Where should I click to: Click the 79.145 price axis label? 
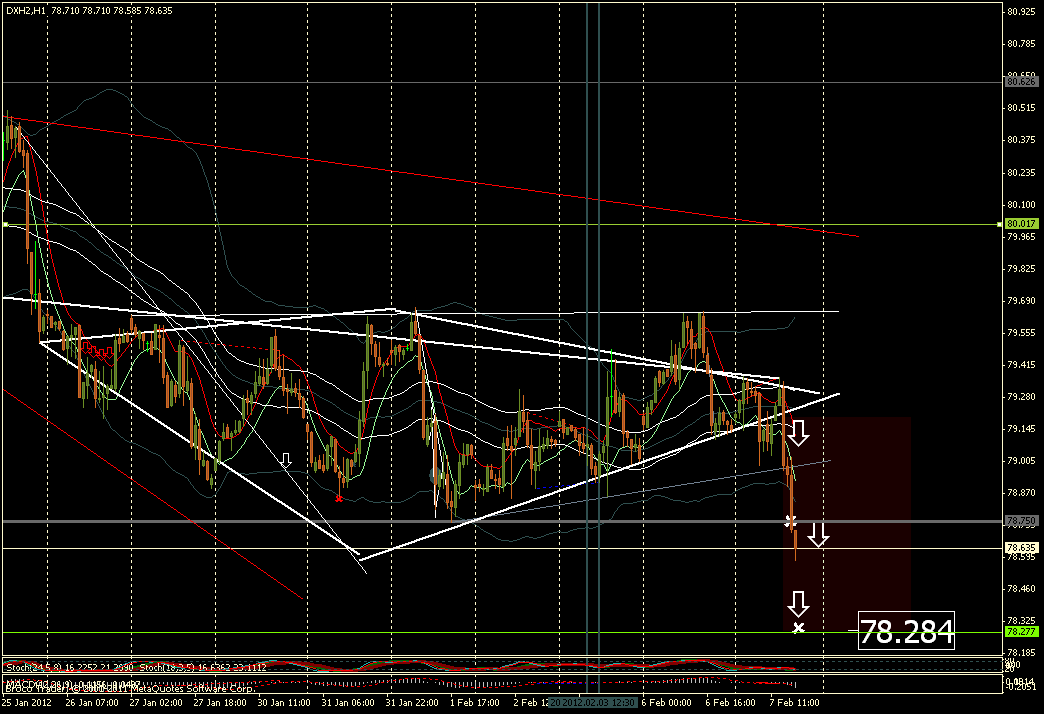tap(1022, 429)
